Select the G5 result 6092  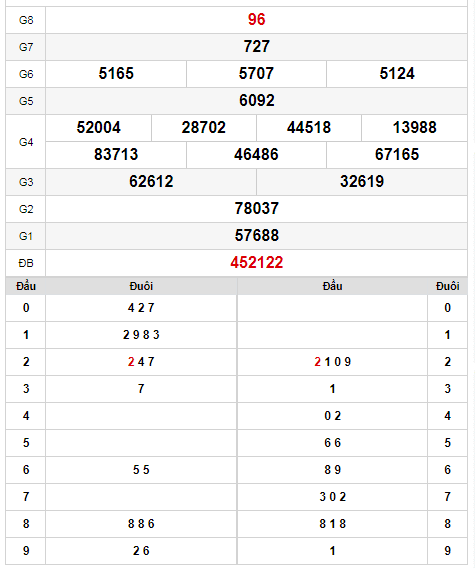[x=257, y=100]
